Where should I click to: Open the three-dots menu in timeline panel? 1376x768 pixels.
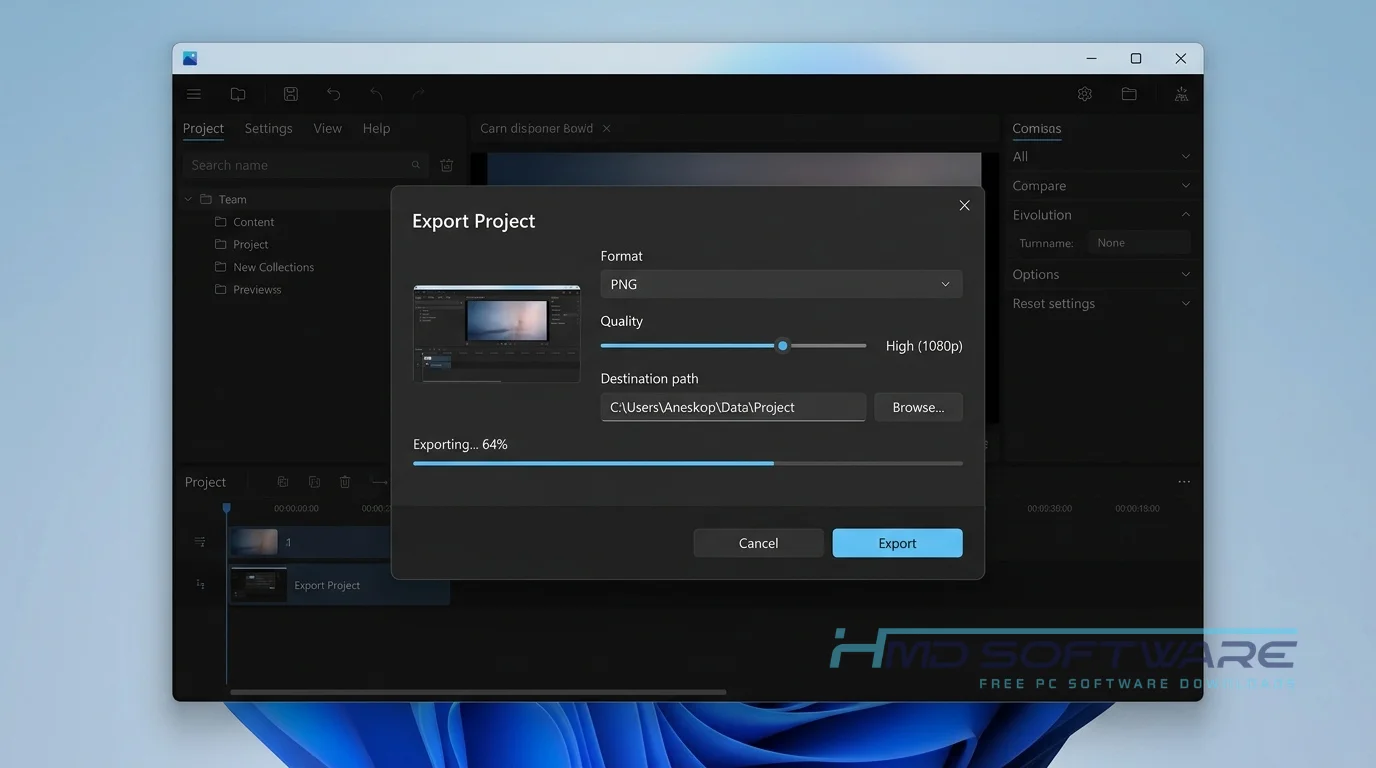click(x=1184, y=482)
